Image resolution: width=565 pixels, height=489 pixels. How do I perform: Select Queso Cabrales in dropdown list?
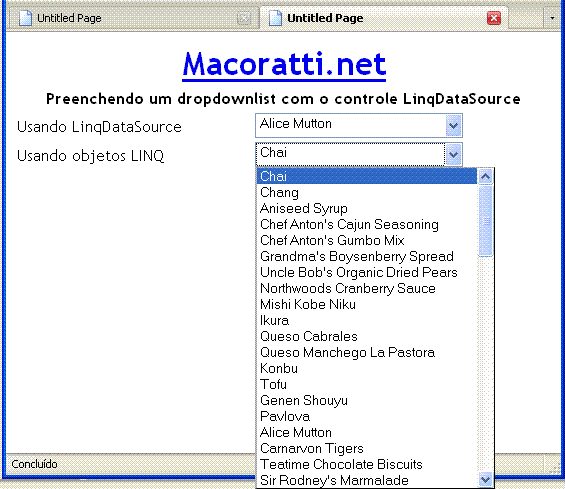click(x=367, y=337)
